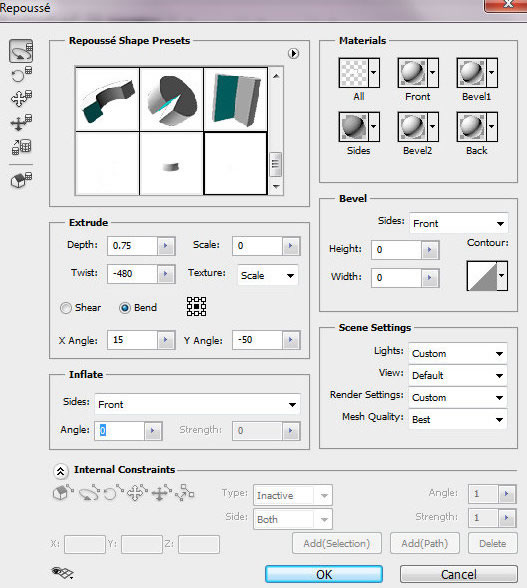Screen dimensions: 527x588
Task: Select the 3D mesh roll tool
Action: (x=21, y=75)
